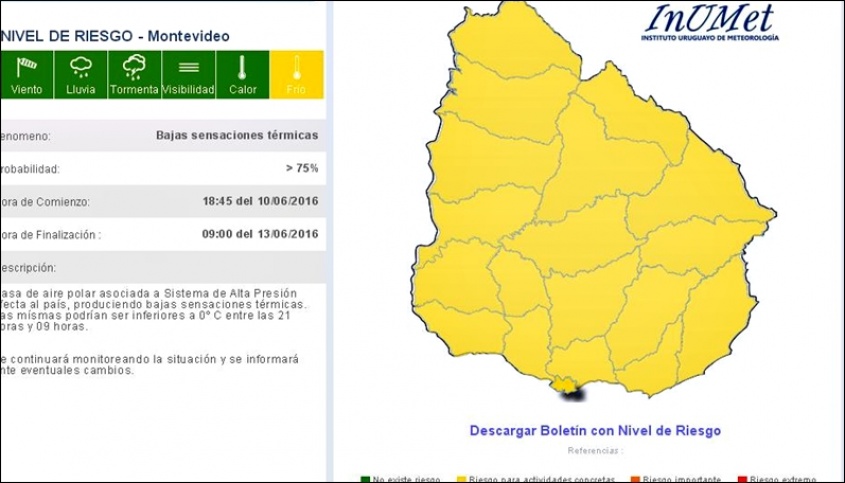845x483 pixels.
Task: Click 'Bajas sensaciones térmicas' phenomenon text
Action: [x=237, y=135]
